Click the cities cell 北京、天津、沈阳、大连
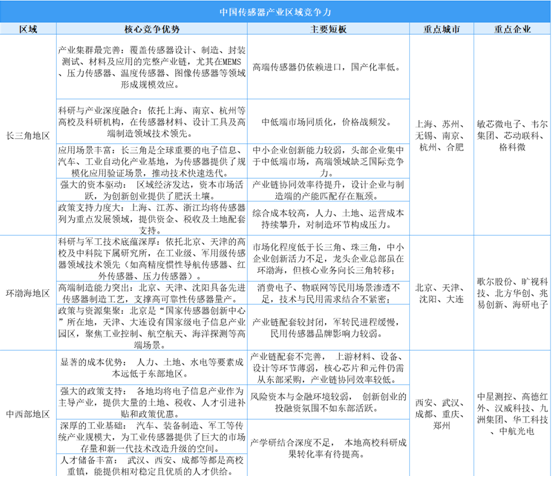The height and width of the screenshot is (477, 554). click(442, 293)
